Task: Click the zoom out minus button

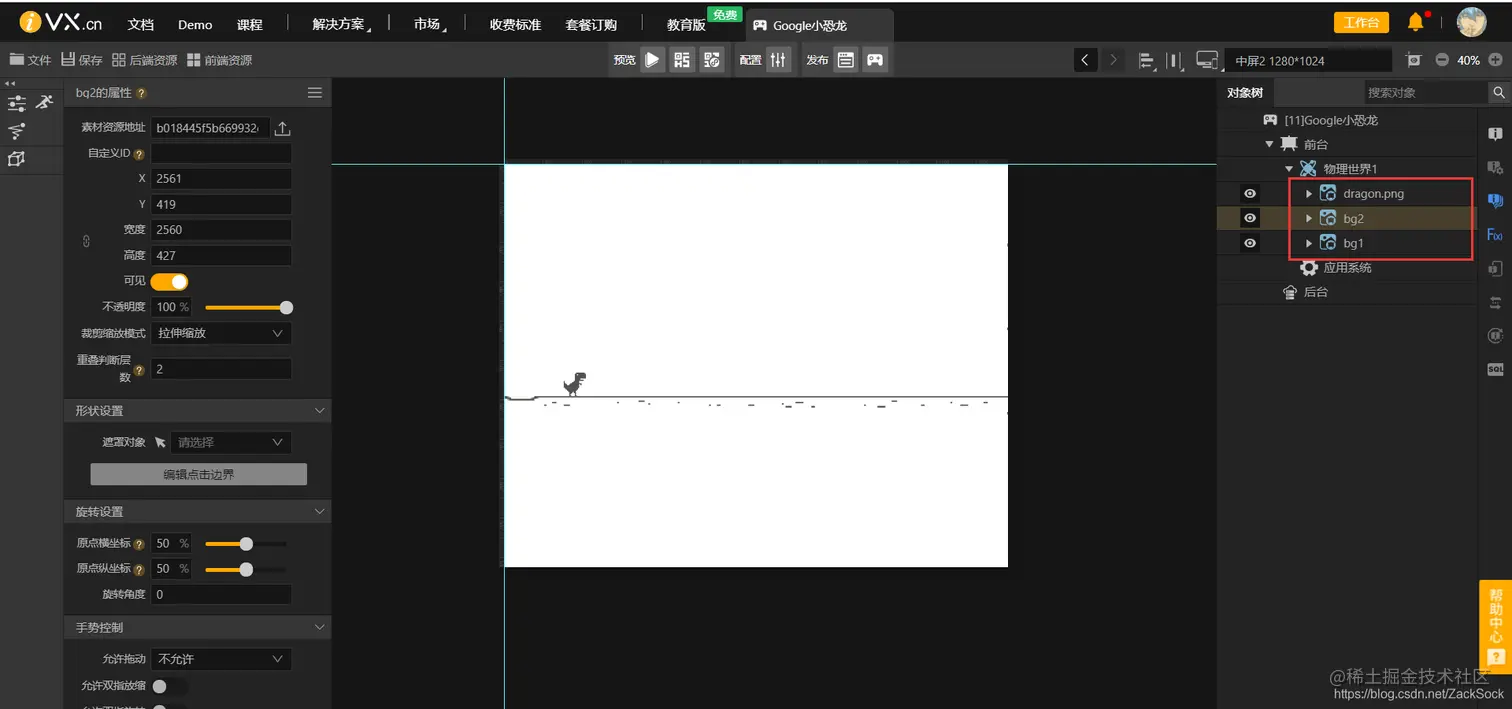Action: [x=1442, y=60]
